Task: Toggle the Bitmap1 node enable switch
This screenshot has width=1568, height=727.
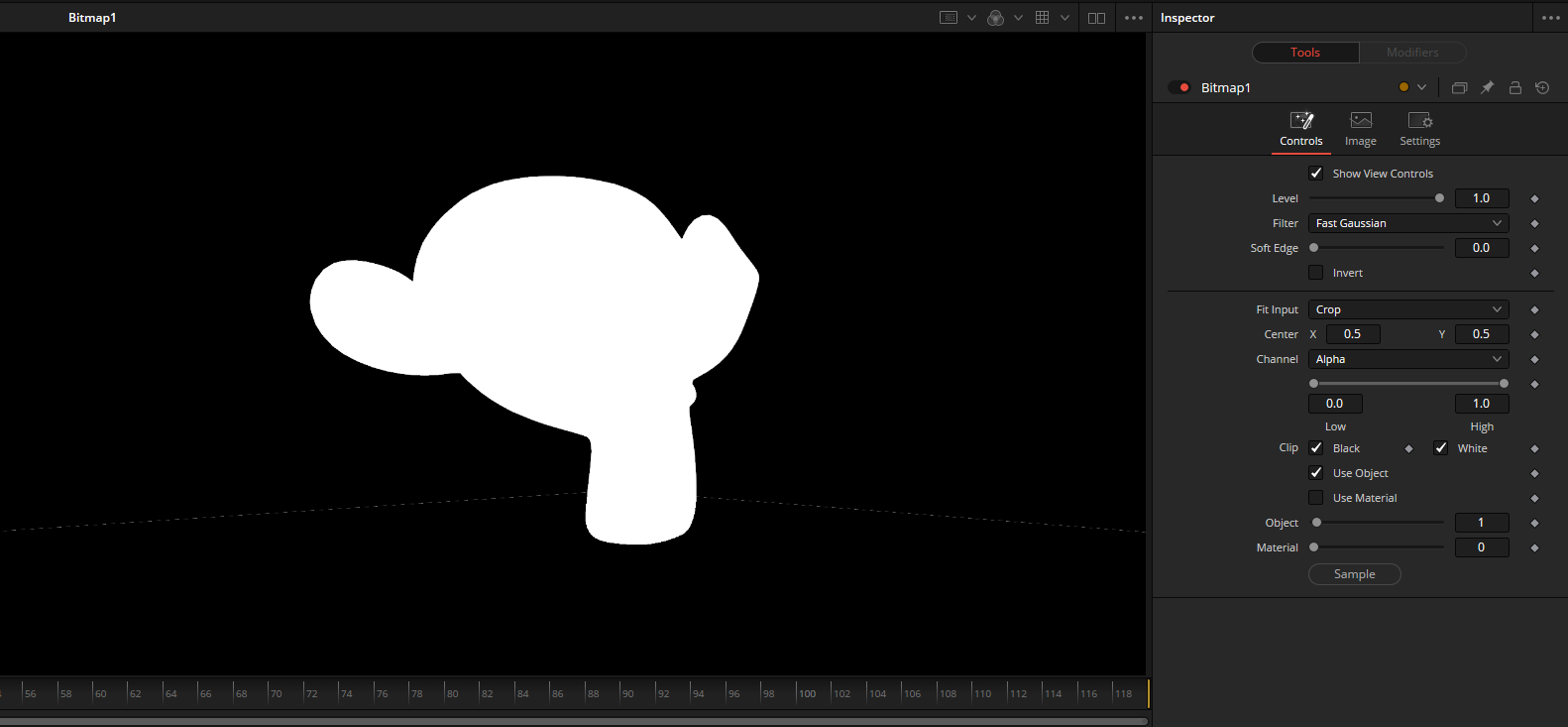Action: click(x=1179, y=87)
